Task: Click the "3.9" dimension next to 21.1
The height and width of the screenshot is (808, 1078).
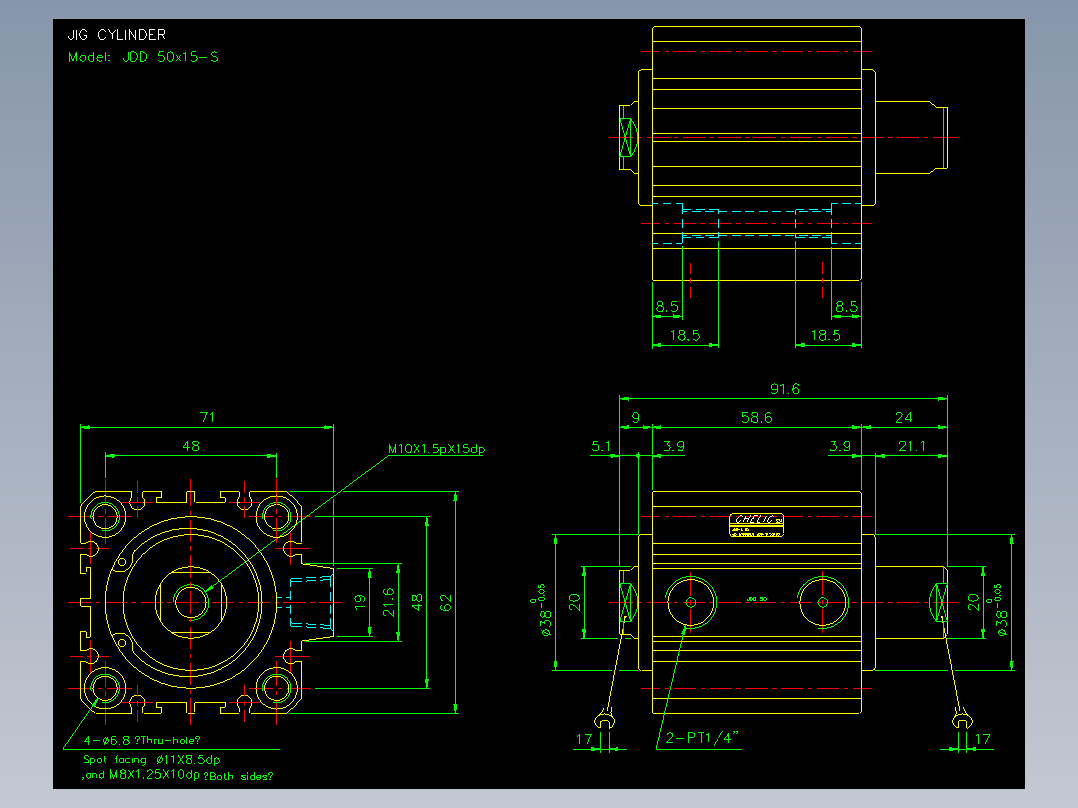Action: 839,446
